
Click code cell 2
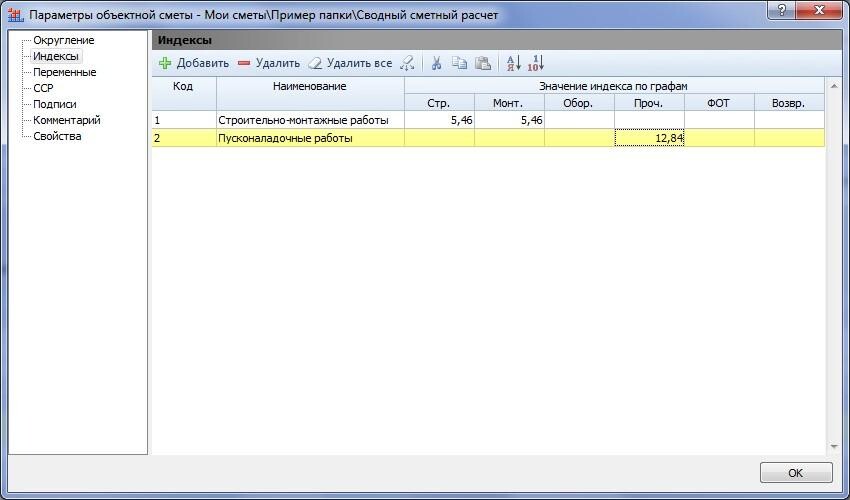[x=183, y=138]
